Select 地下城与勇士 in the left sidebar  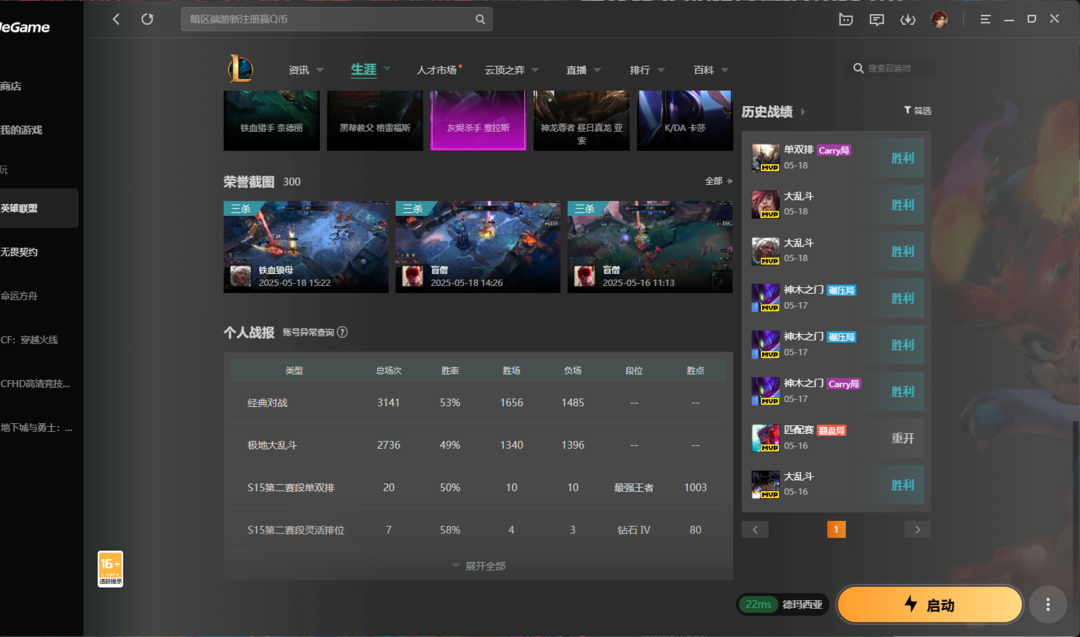tap(37, 428)
